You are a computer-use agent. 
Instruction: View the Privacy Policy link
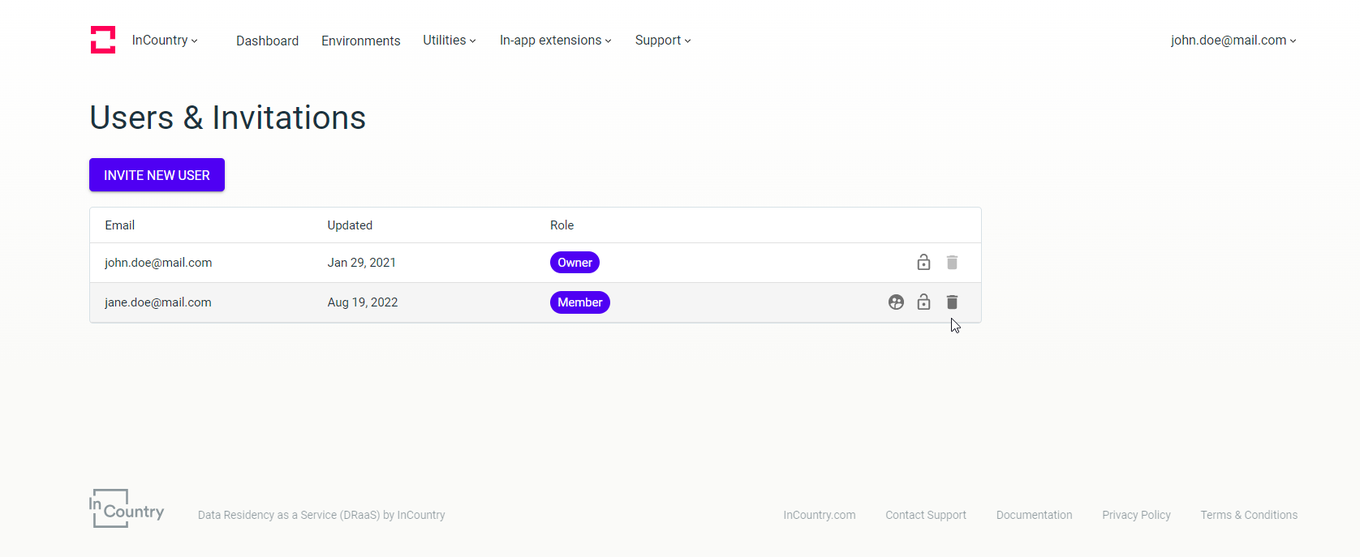coord(1136,515)
